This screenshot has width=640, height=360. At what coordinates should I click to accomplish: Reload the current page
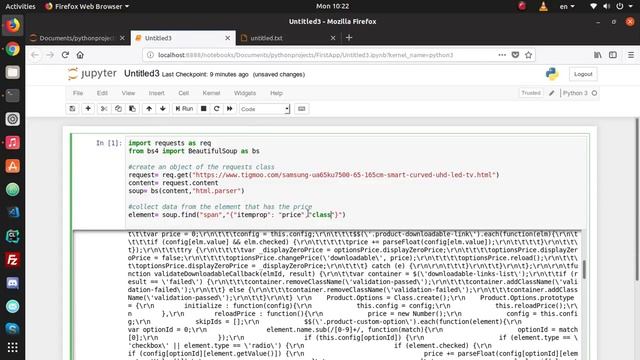pyautogui.click(x=65, y=55)
